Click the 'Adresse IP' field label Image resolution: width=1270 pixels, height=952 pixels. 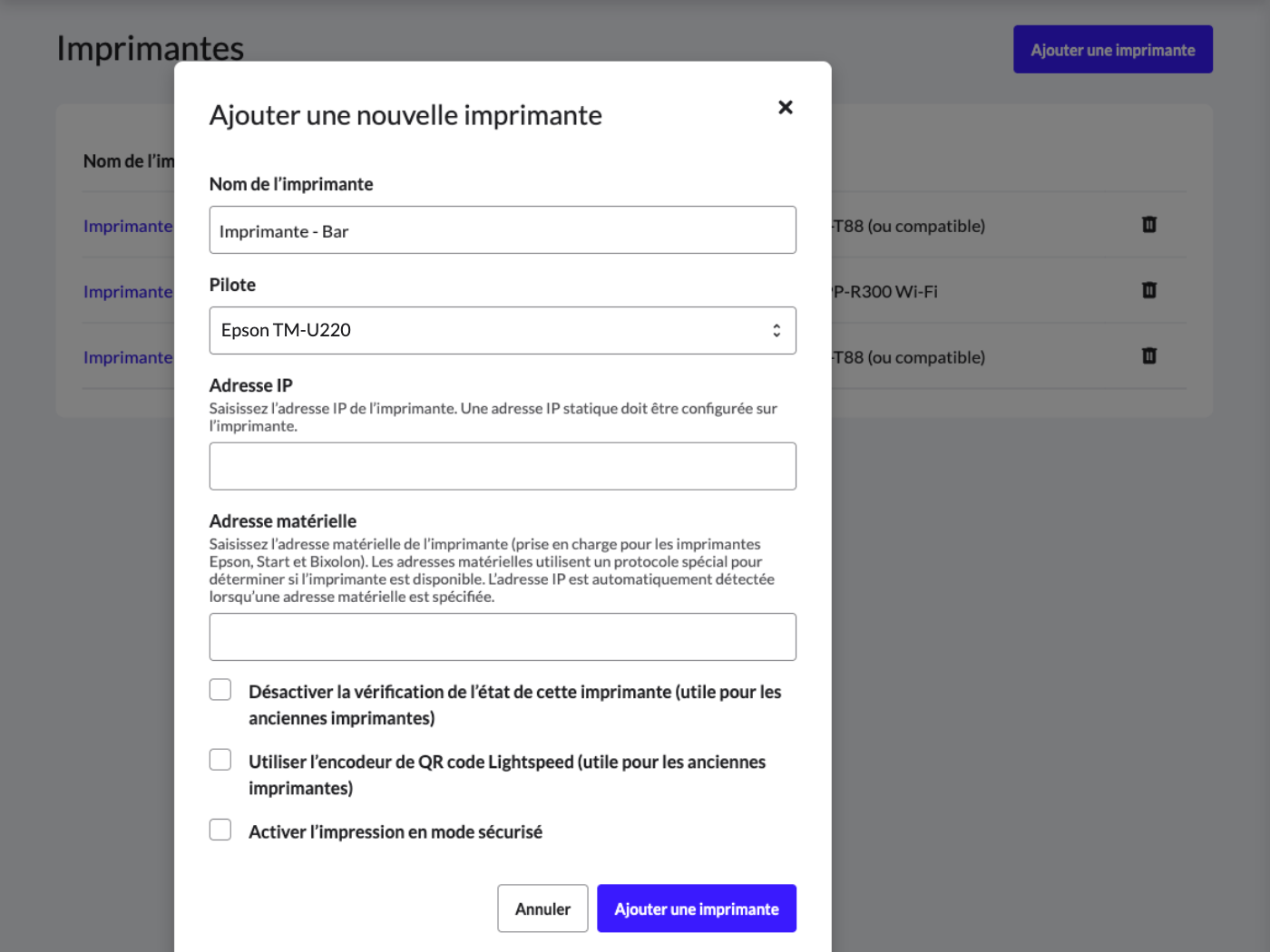[251, 385]
